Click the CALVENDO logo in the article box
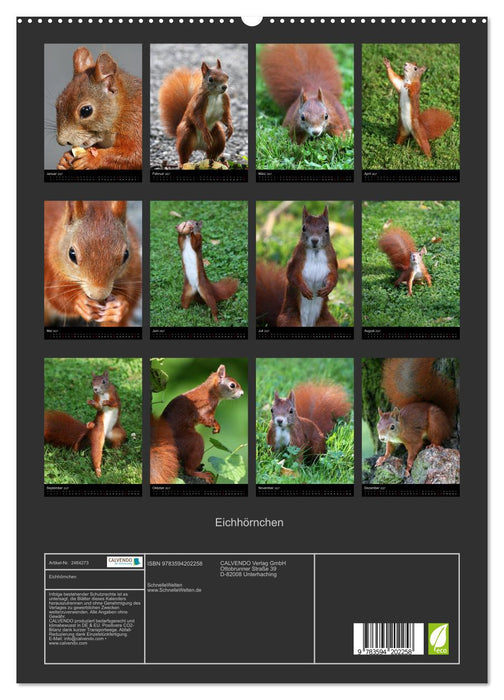 [124, 562]
